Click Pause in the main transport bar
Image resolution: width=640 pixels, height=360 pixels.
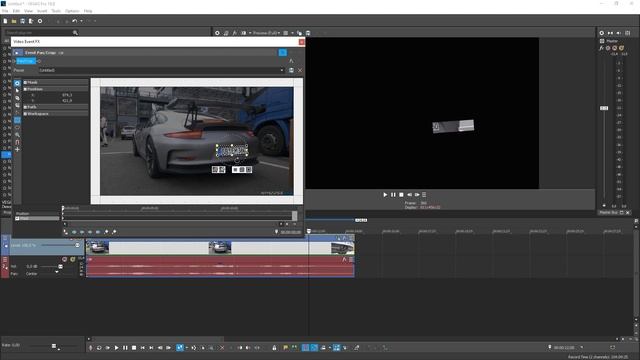click(125, 348)
